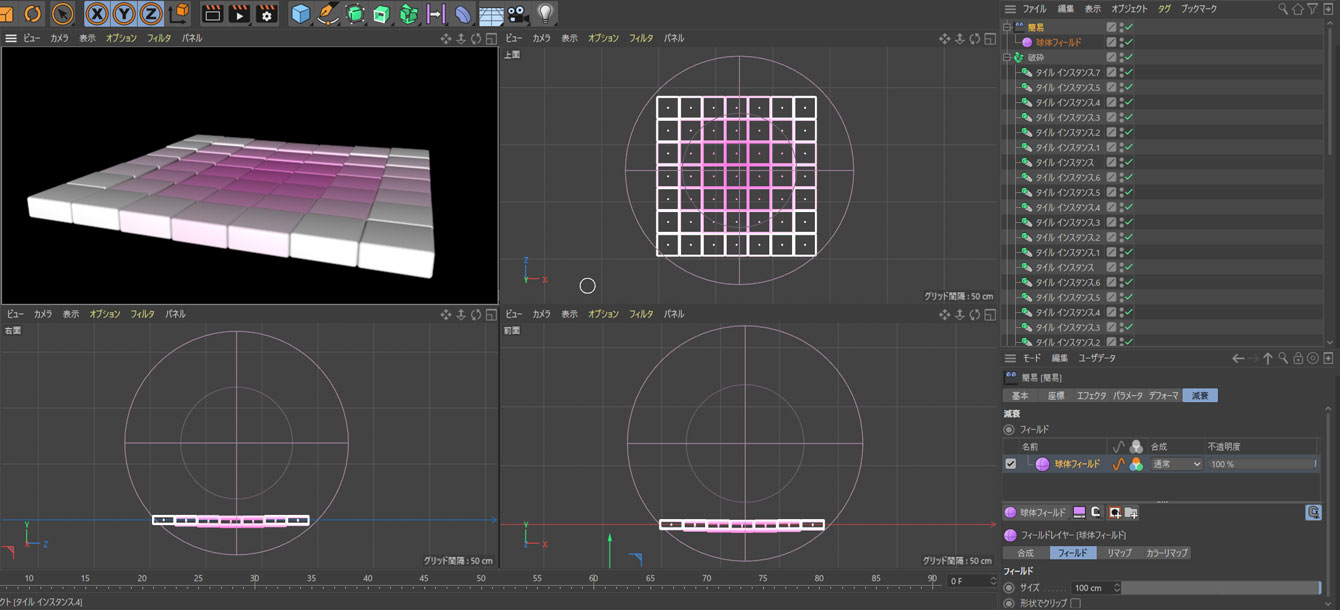The height and width of the screenshot is (610, 1340).
Task: Open the タグ menu in object manager
Action: click(1164, 9)
